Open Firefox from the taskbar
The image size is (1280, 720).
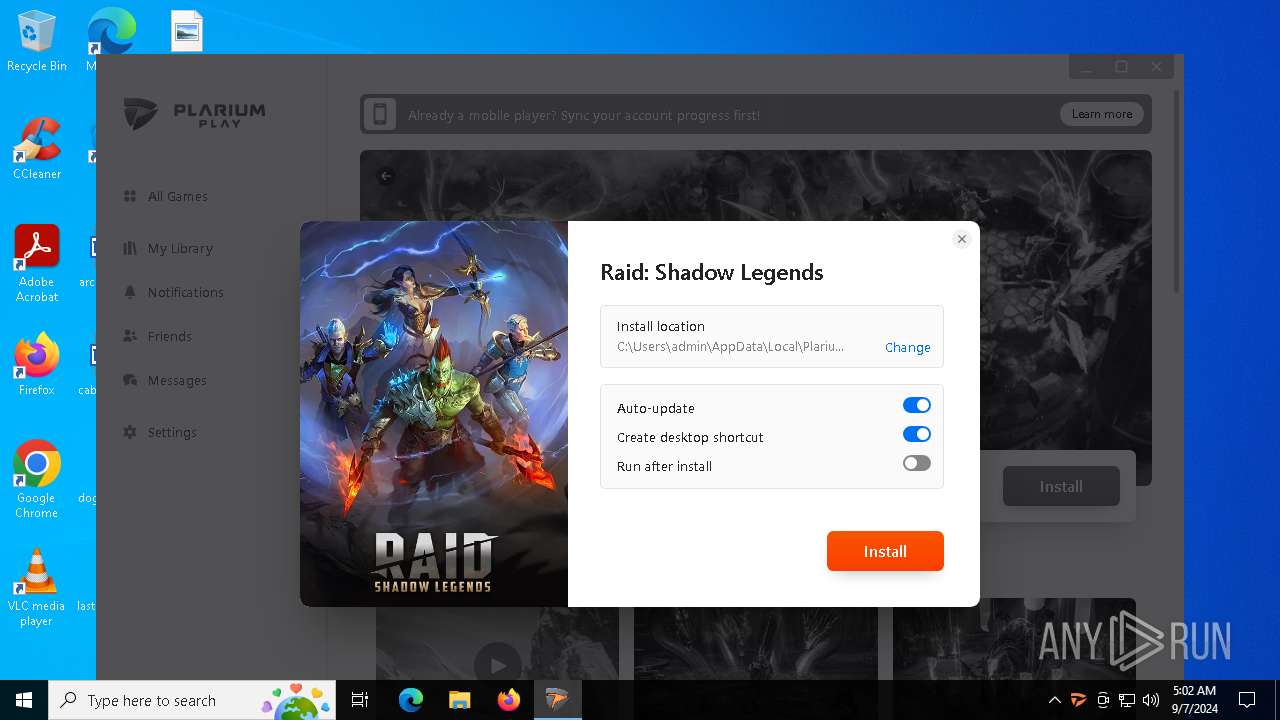click(508, 700)
